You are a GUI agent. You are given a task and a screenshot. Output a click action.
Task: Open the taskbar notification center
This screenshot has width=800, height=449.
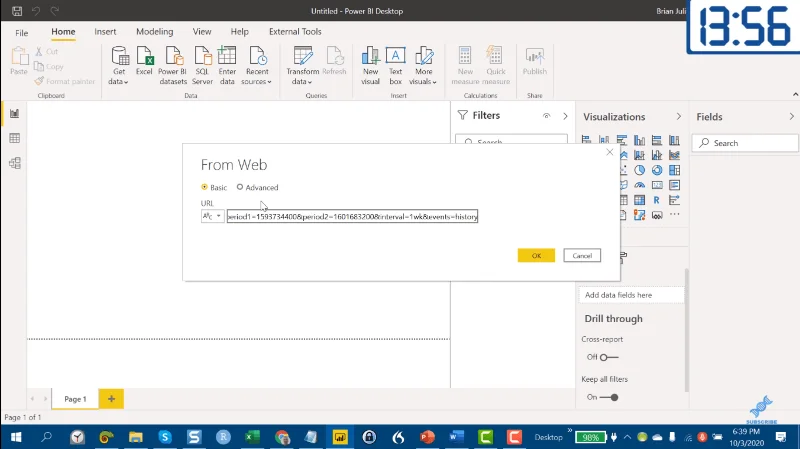[781, 437]
